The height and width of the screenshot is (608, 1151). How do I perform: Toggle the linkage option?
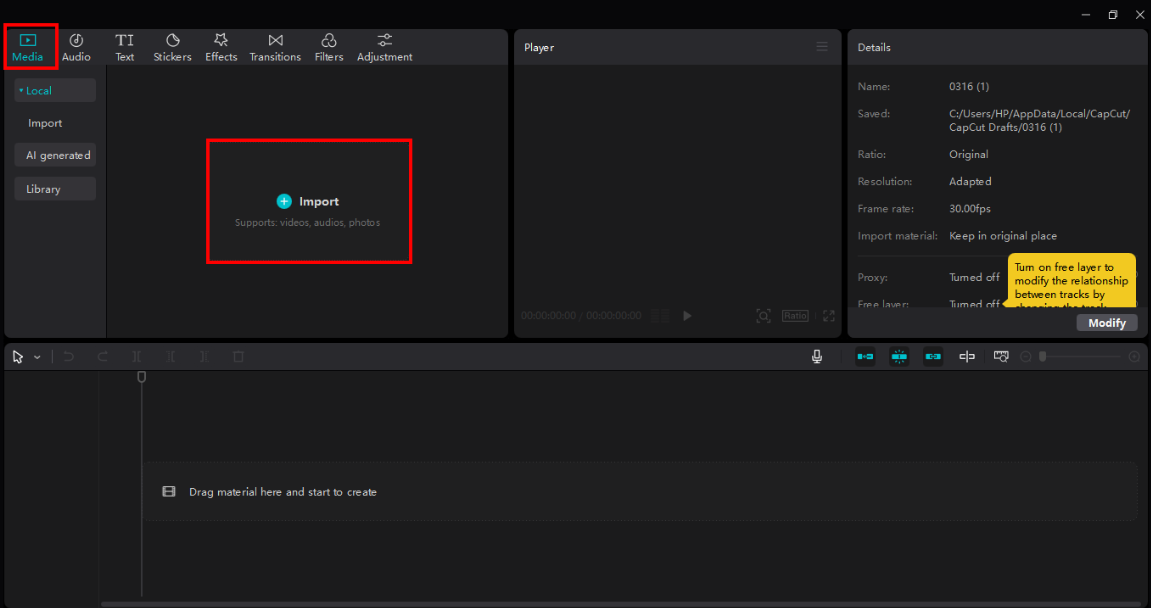933,357
